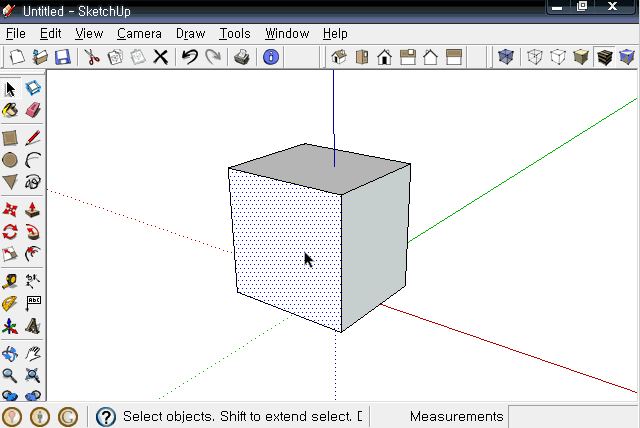Image resolution: width=640 pixels, height=428 pixels.
Task: Select the Paint Bucket tool
Action: click(10, 110)
